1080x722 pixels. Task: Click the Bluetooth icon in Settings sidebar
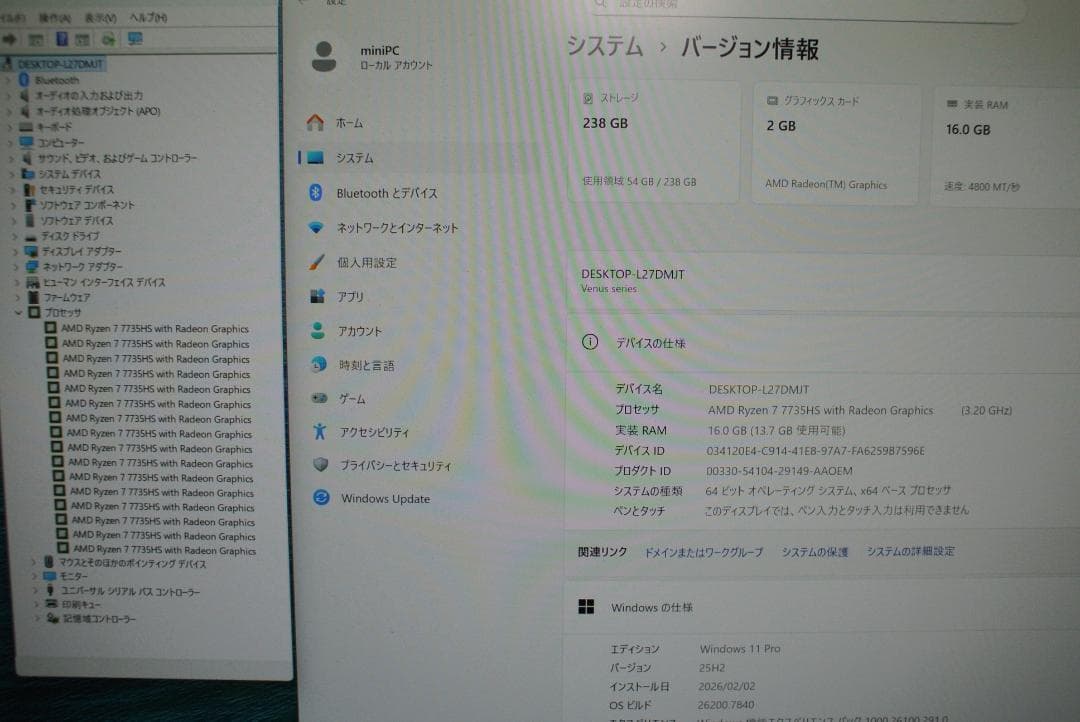(x=315, y=193)
